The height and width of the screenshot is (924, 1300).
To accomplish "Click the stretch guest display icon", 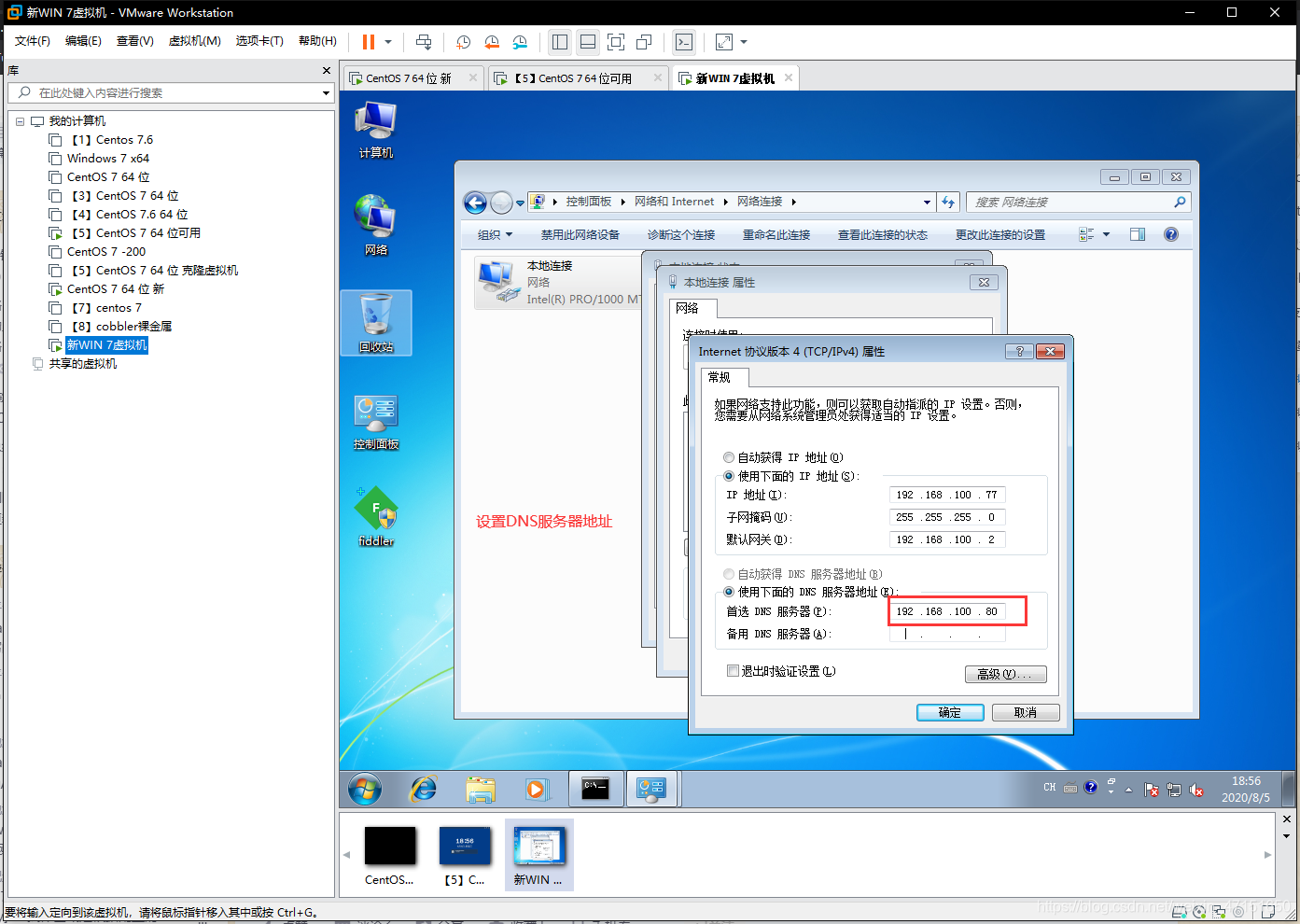I will pyautogui.click(x=724, y=42).
